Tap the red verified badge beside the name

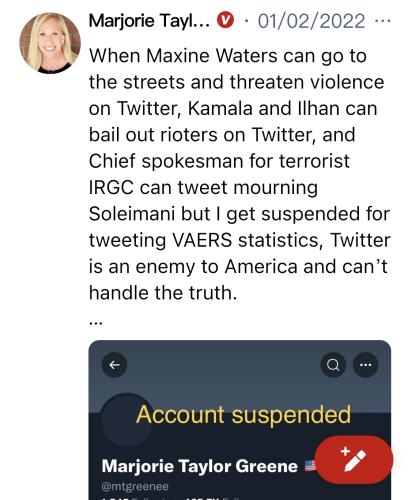click(x=226, y=20)
